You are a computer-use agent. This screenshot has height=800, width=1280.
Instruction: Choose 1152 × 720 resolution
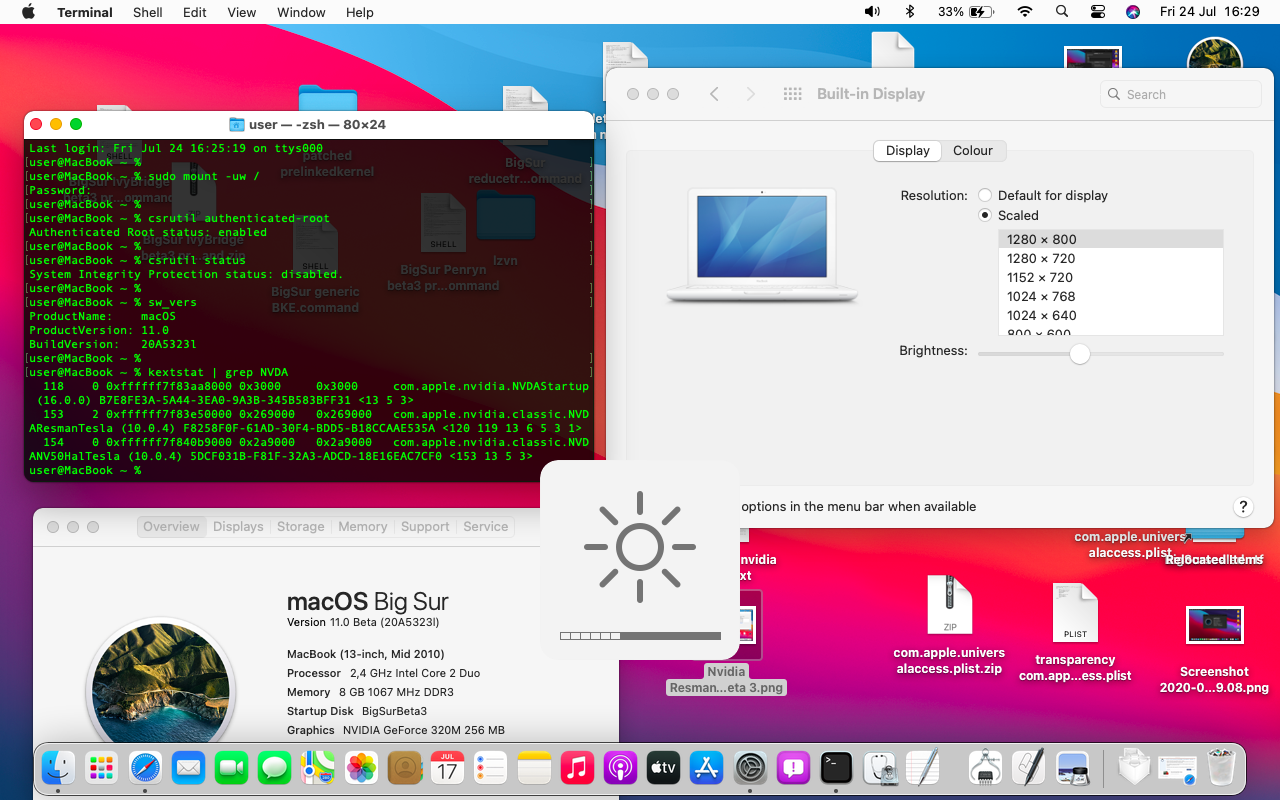[1111, 277]
